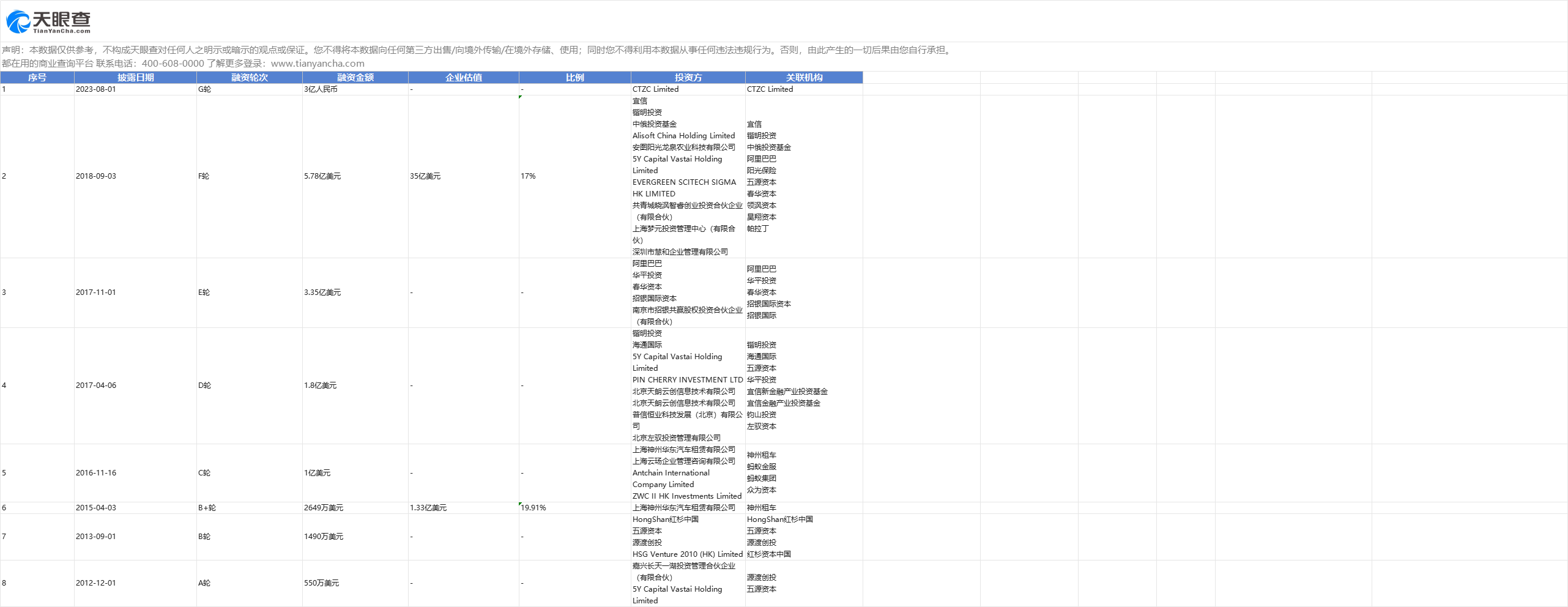Viewport: 1568px width, 607px height.
Task: Click the date cell 2012-12-01
Action: coord(136,583)
